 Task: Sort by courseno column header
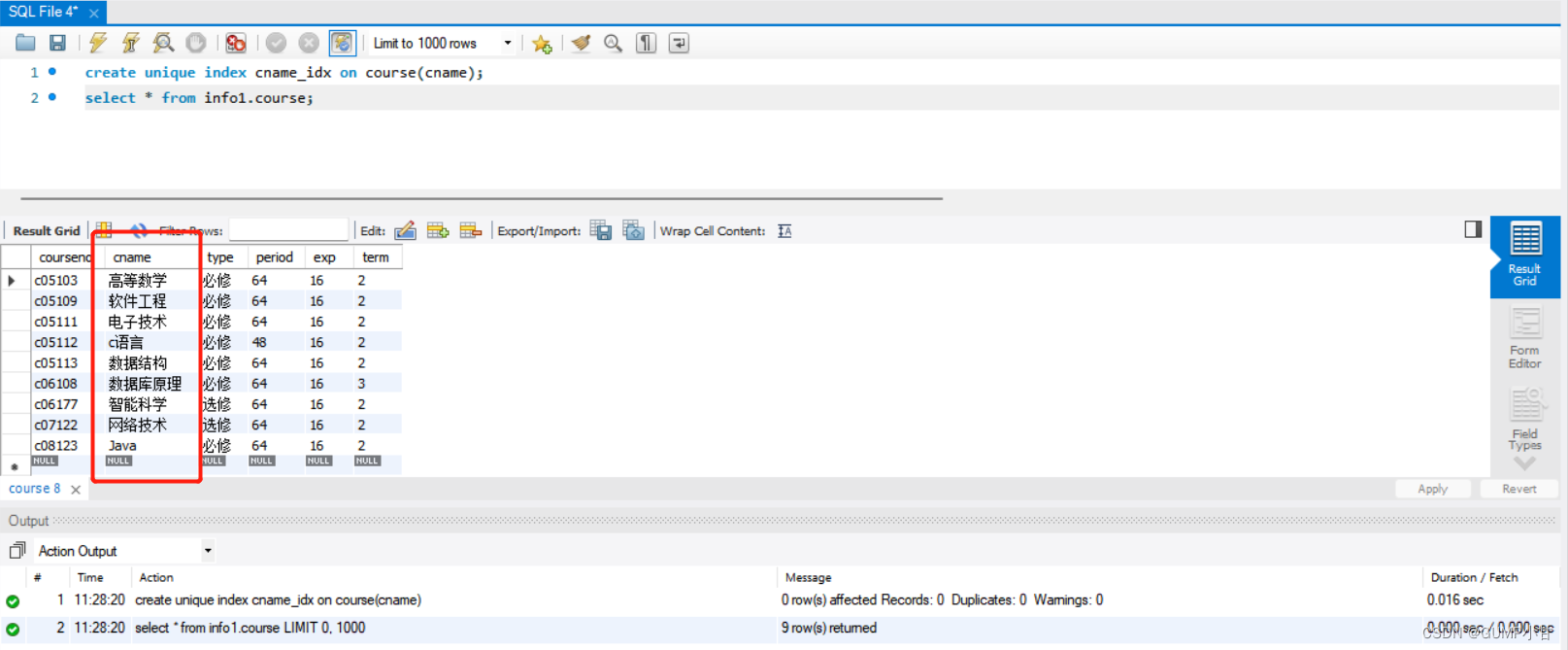click(x=65, y=257)
